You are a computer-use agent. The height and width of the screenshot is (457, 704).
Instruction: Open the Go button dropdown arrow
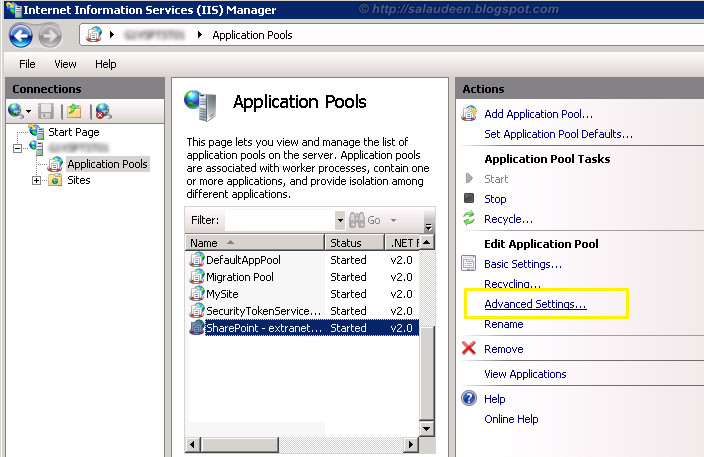point(393,220)
